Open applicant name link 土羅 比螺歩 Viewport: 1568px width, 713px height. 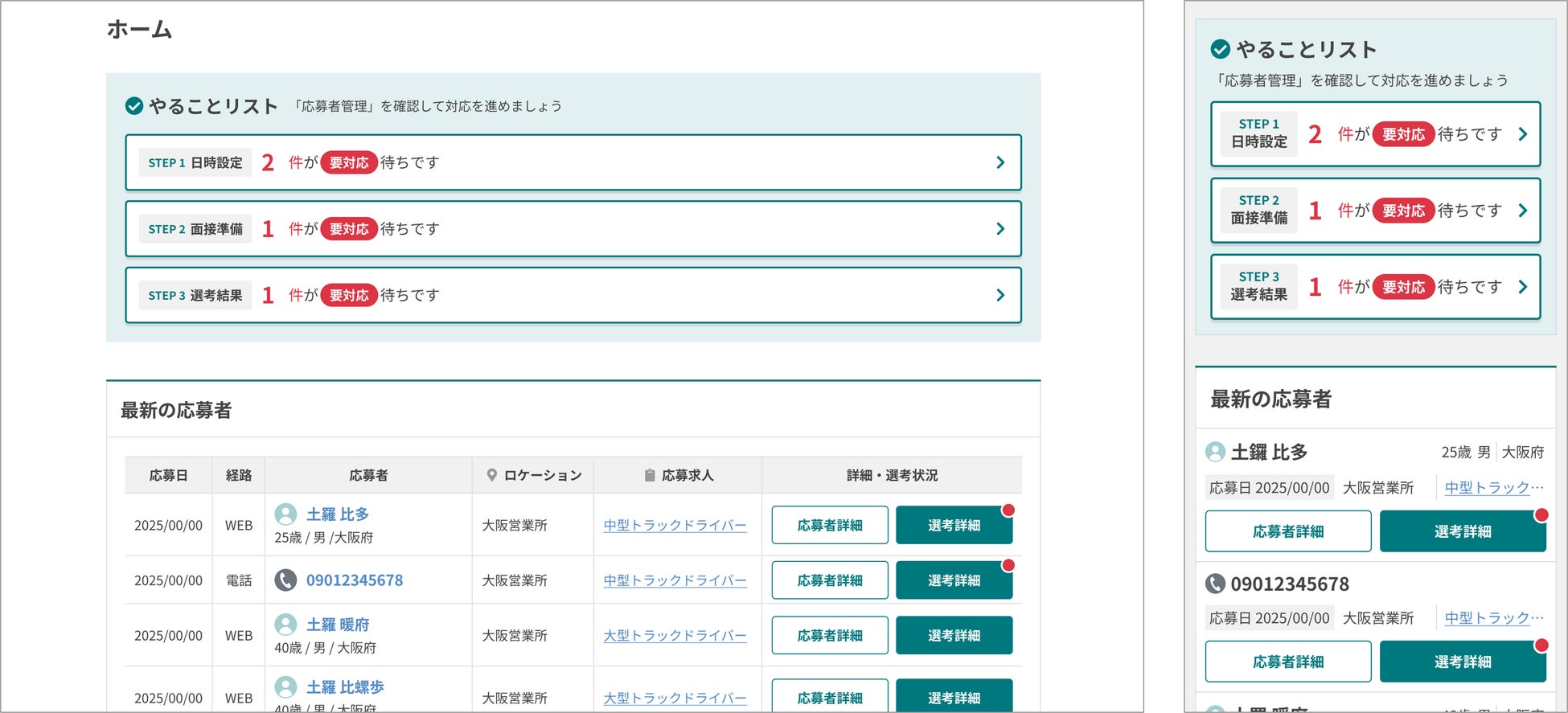[345, 687]
